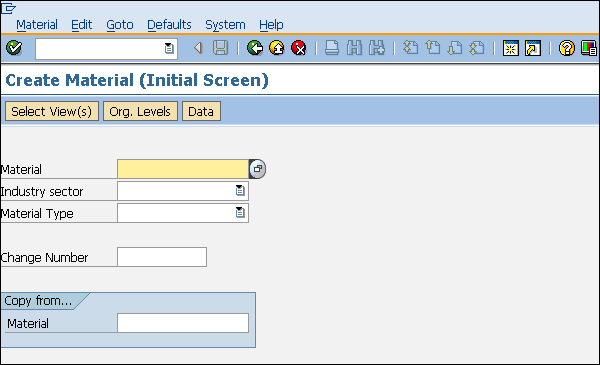The image size is (600, 365).
Task: Click into the yellow Material input field
Action: tap(183, 169)
